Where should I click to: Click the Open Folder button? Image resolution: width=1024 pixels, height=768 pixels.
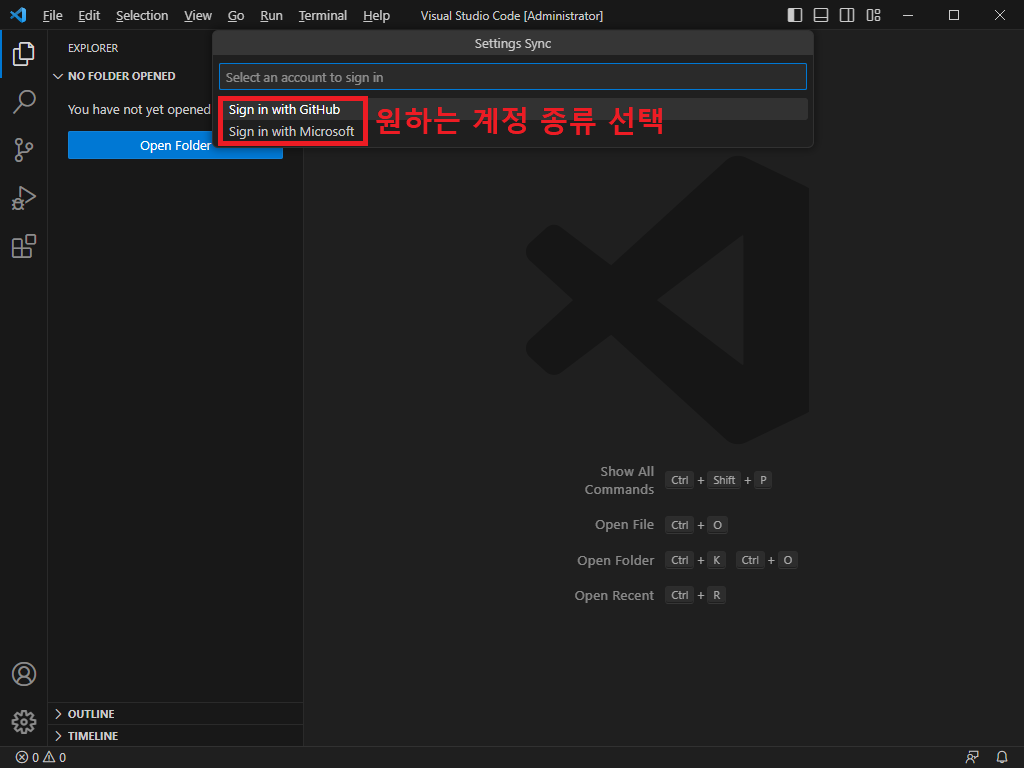coord(175,146)
